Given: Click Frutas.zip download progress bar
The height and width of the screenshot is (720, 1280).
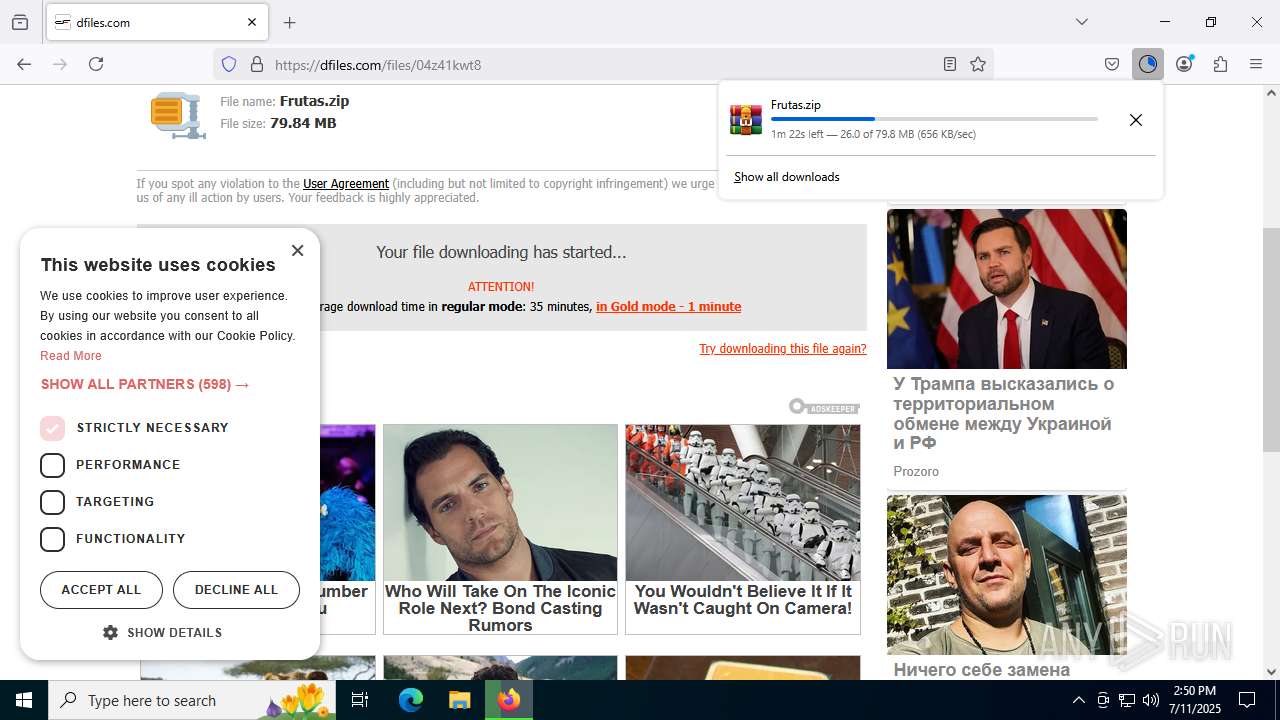Looking at the screenshot, I should tap(934, 119).
